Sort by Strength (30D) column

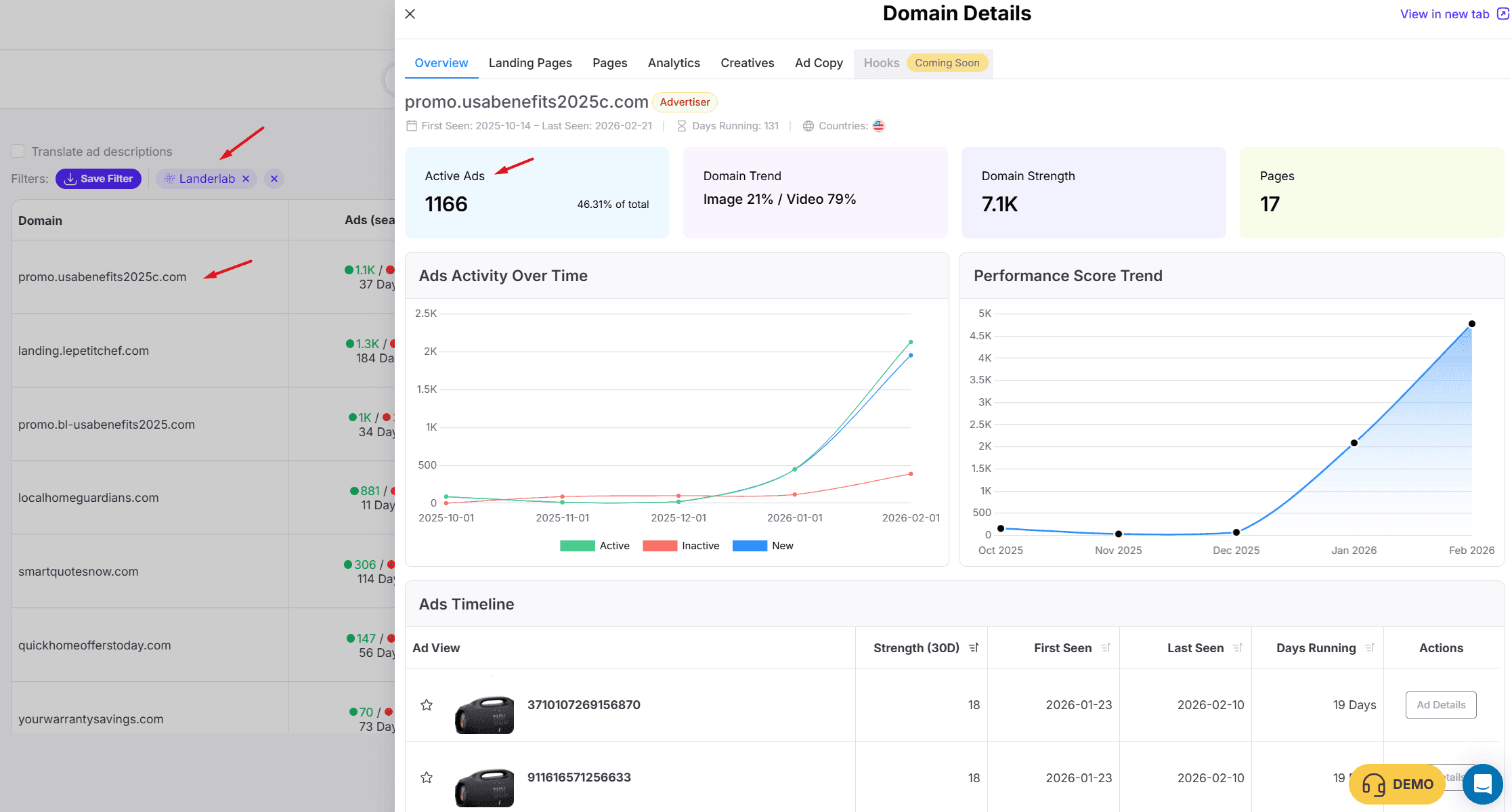(974, 648)
